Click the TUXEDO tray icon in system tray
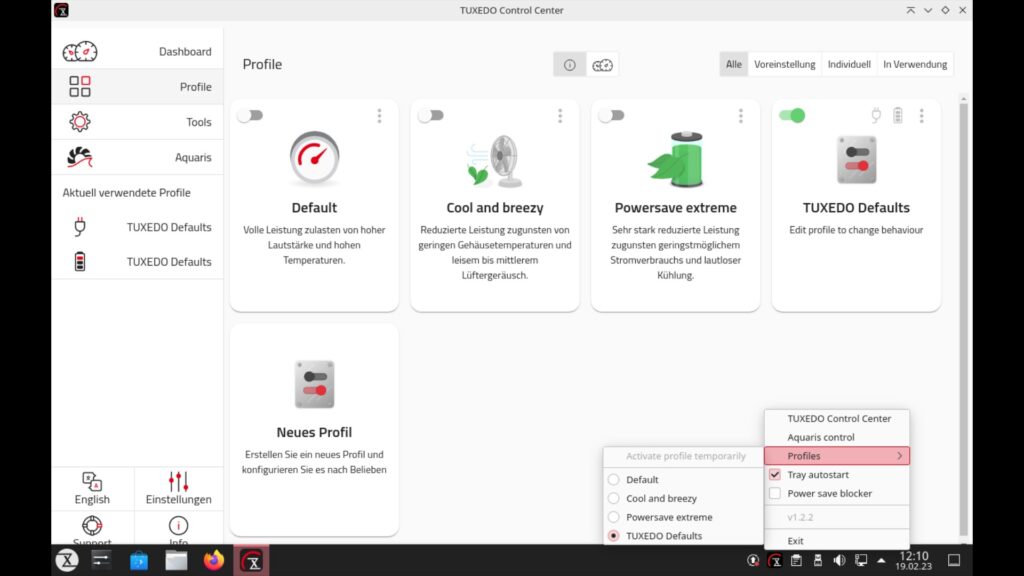The height and width of the screenshot is (576, 1024). pos(775,560)
